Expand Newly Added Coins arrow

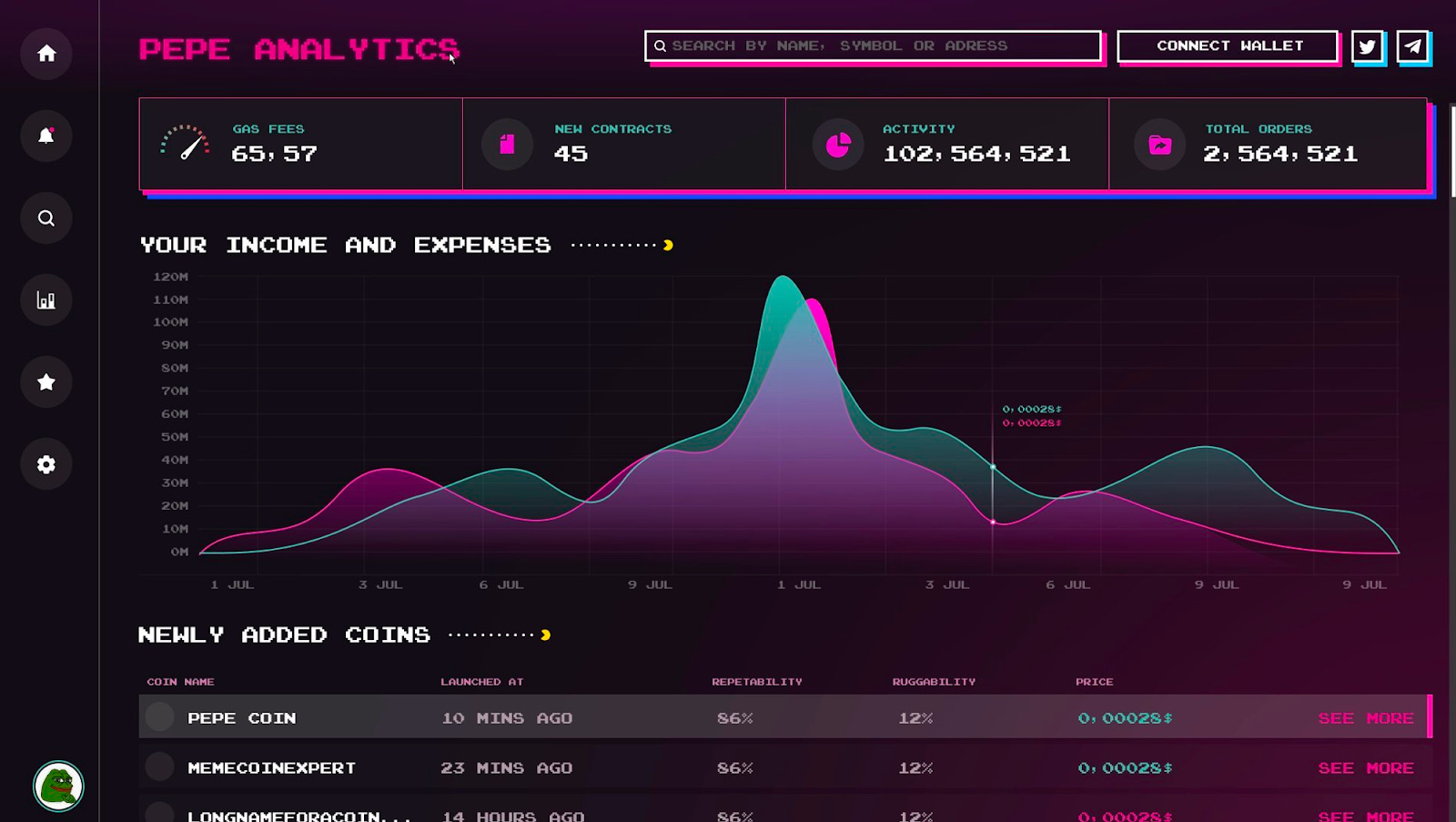click(x=545, y=634)
